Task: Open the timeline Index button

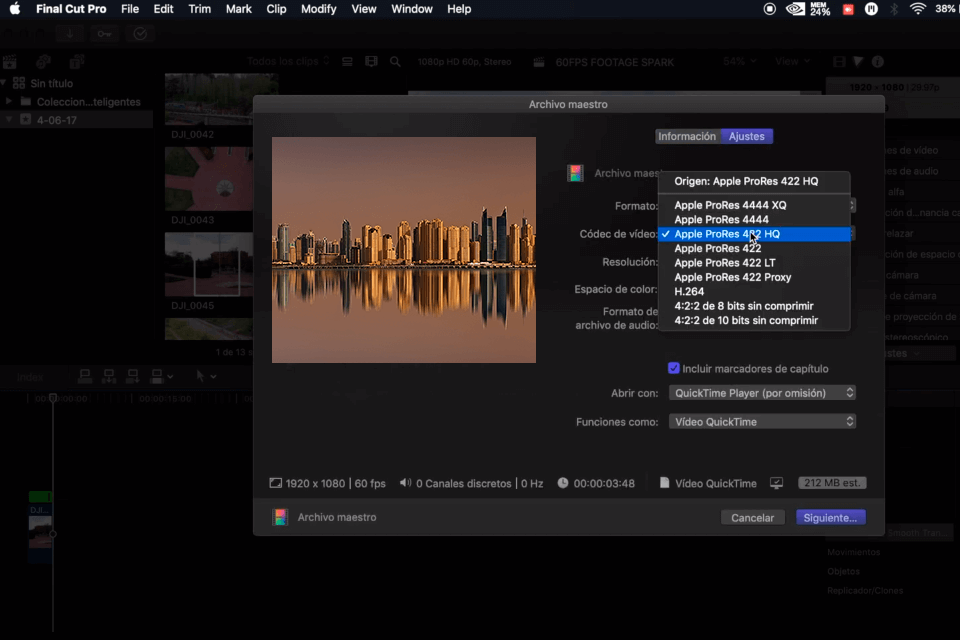Action: (x=30, y=377)
